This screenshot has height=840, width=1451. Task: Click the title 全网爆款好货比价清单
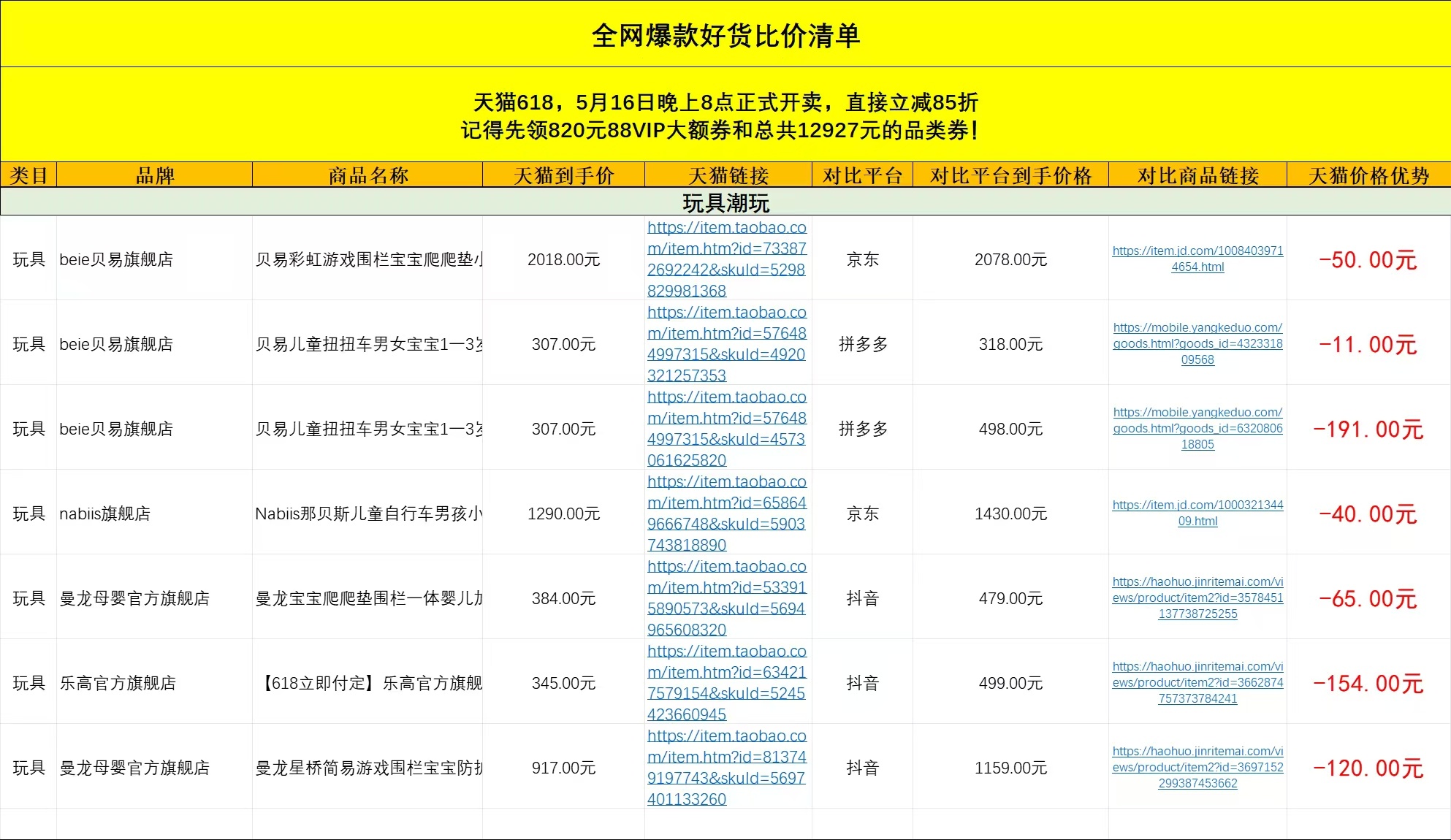725,35
